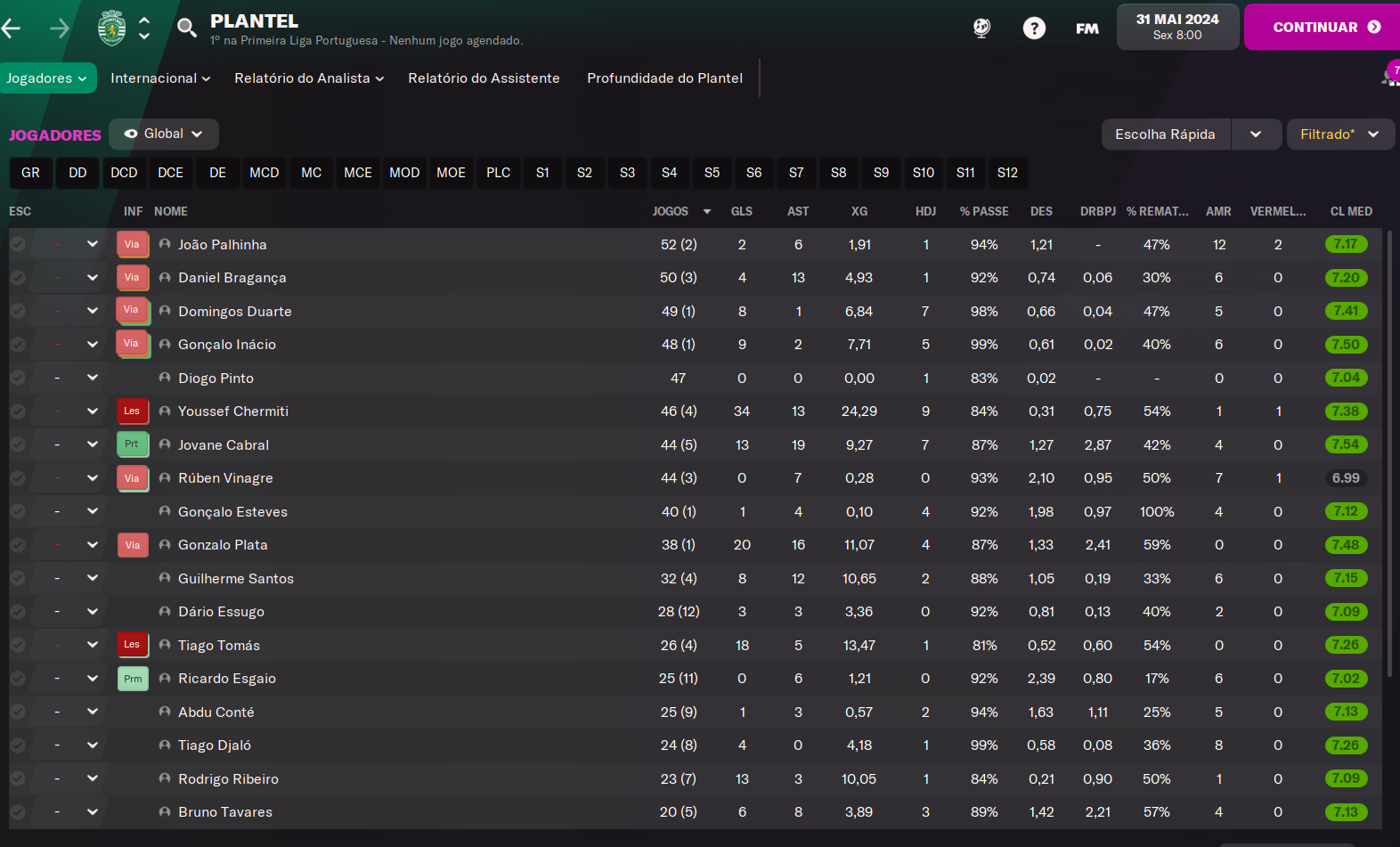
Task: Click Rúben Vinagre's Via status badge
Action: coord(132,478)
